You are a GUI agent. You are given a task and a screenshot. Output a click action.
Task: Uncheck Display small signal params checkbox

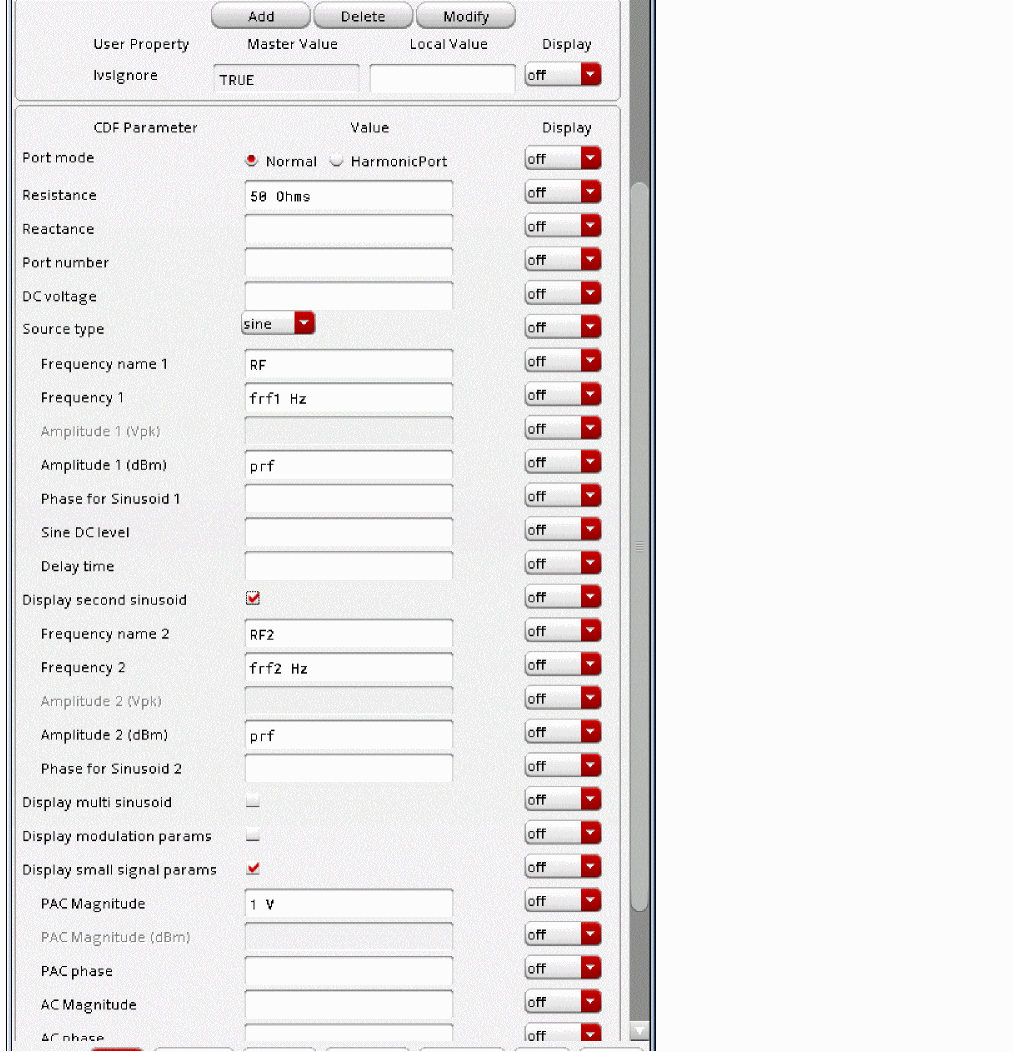point(253,868)
